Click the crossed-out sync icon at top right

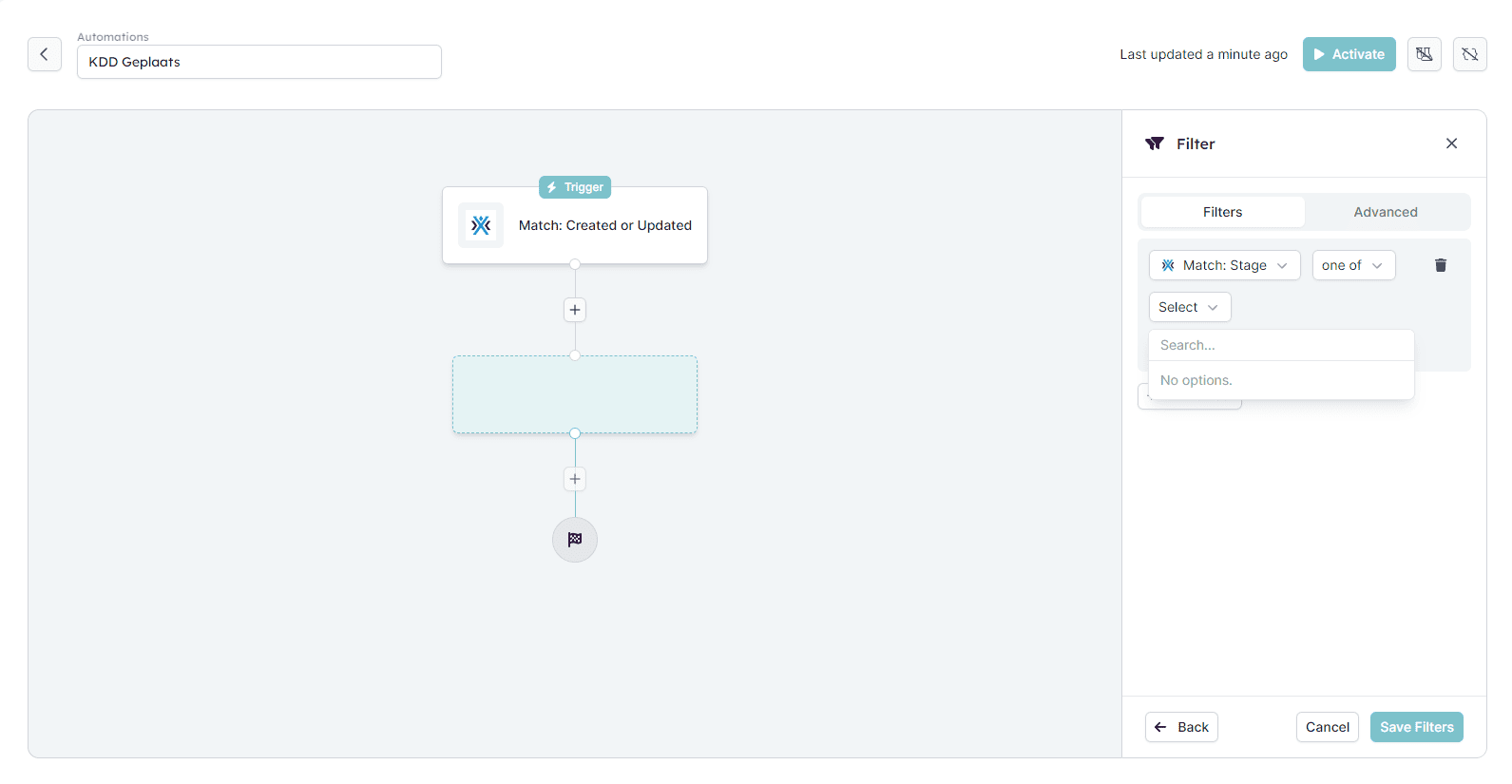tap(1469, 54)
